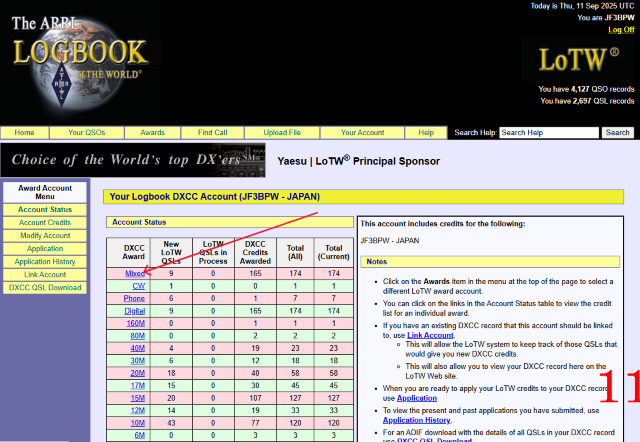640x442 pixels.
Task: Open Account Credits in sidebar
Action: coord(45,222)
